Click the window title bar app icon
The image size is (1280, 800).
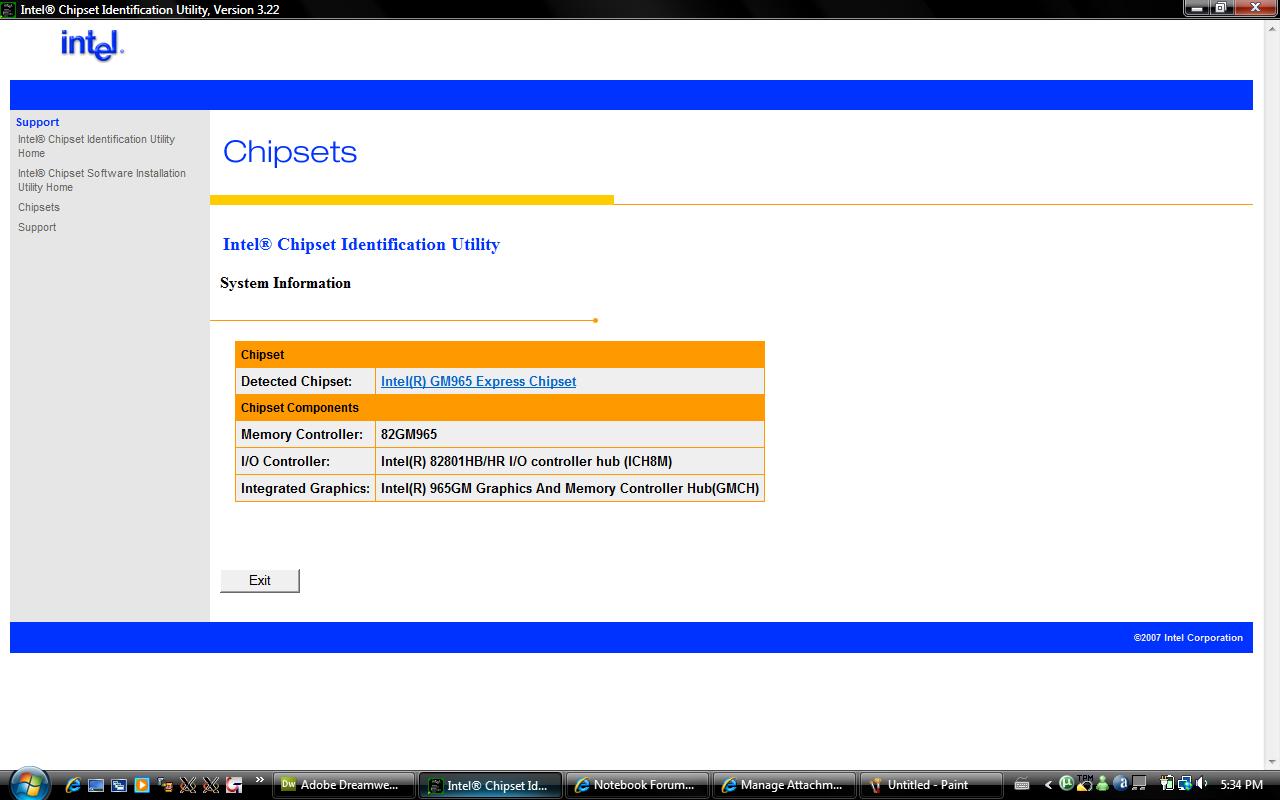[x=9, y=9]
